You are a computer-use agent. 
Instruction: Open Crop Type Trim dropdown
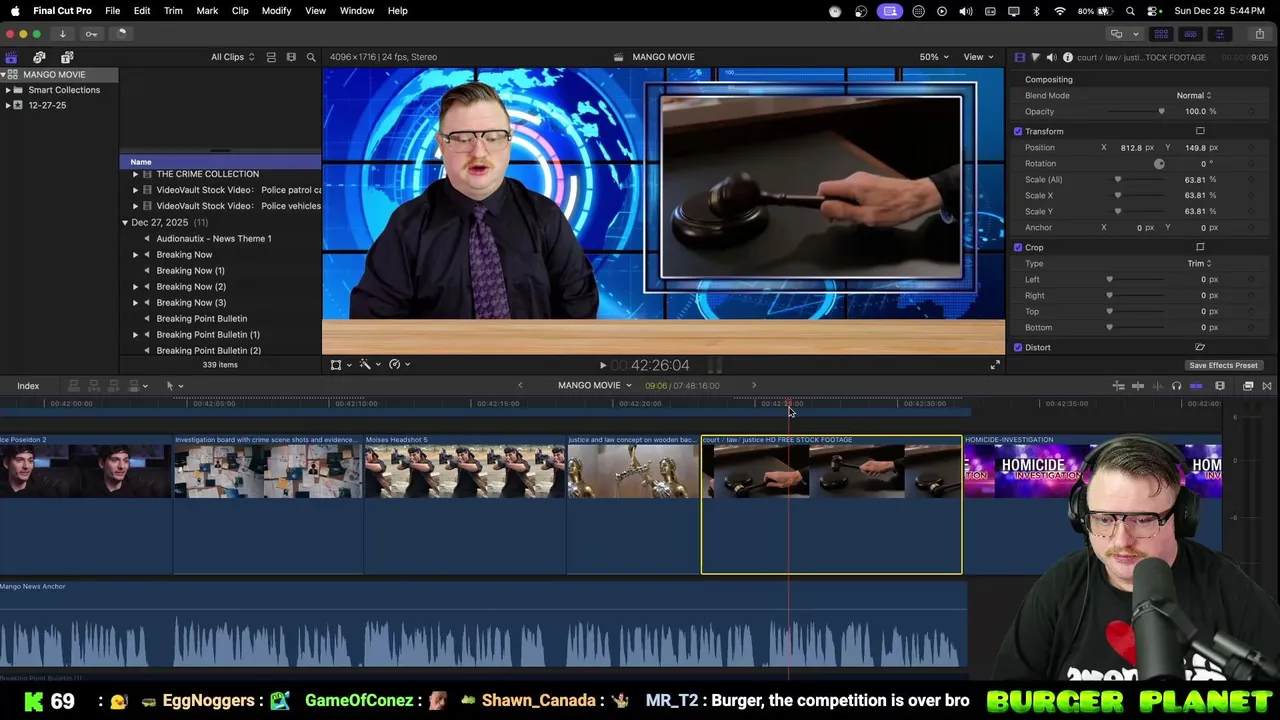[x=1199, y=263]
